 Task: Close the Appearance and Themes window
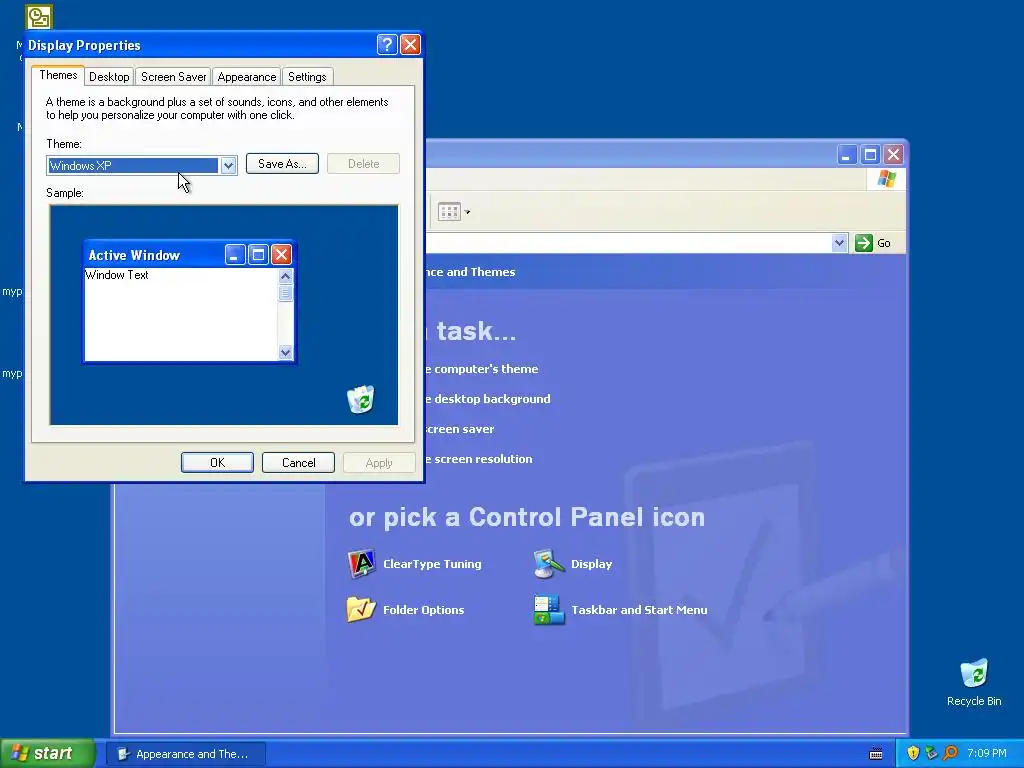coord(893,155)
